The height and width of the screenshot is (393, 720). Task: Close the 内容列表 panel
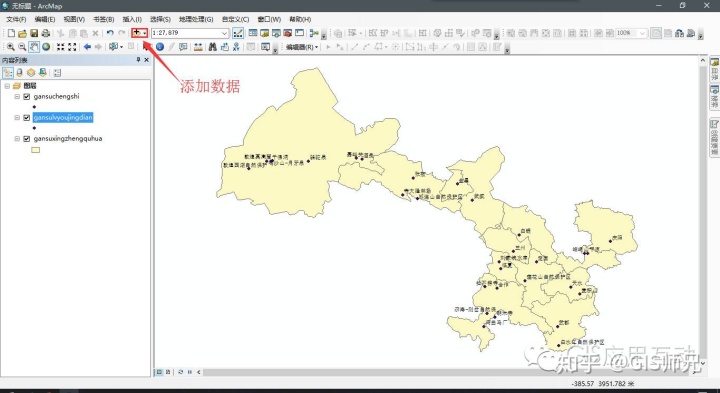[146, 60]
